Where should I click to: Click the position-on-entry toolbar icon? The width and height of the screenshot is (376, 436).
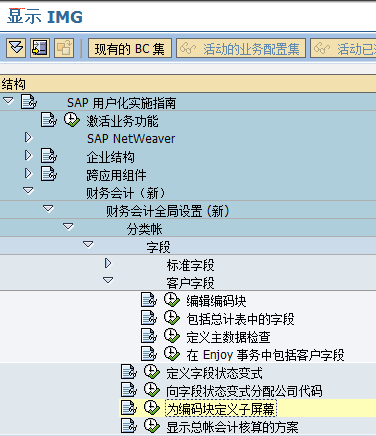pos(40,48)
